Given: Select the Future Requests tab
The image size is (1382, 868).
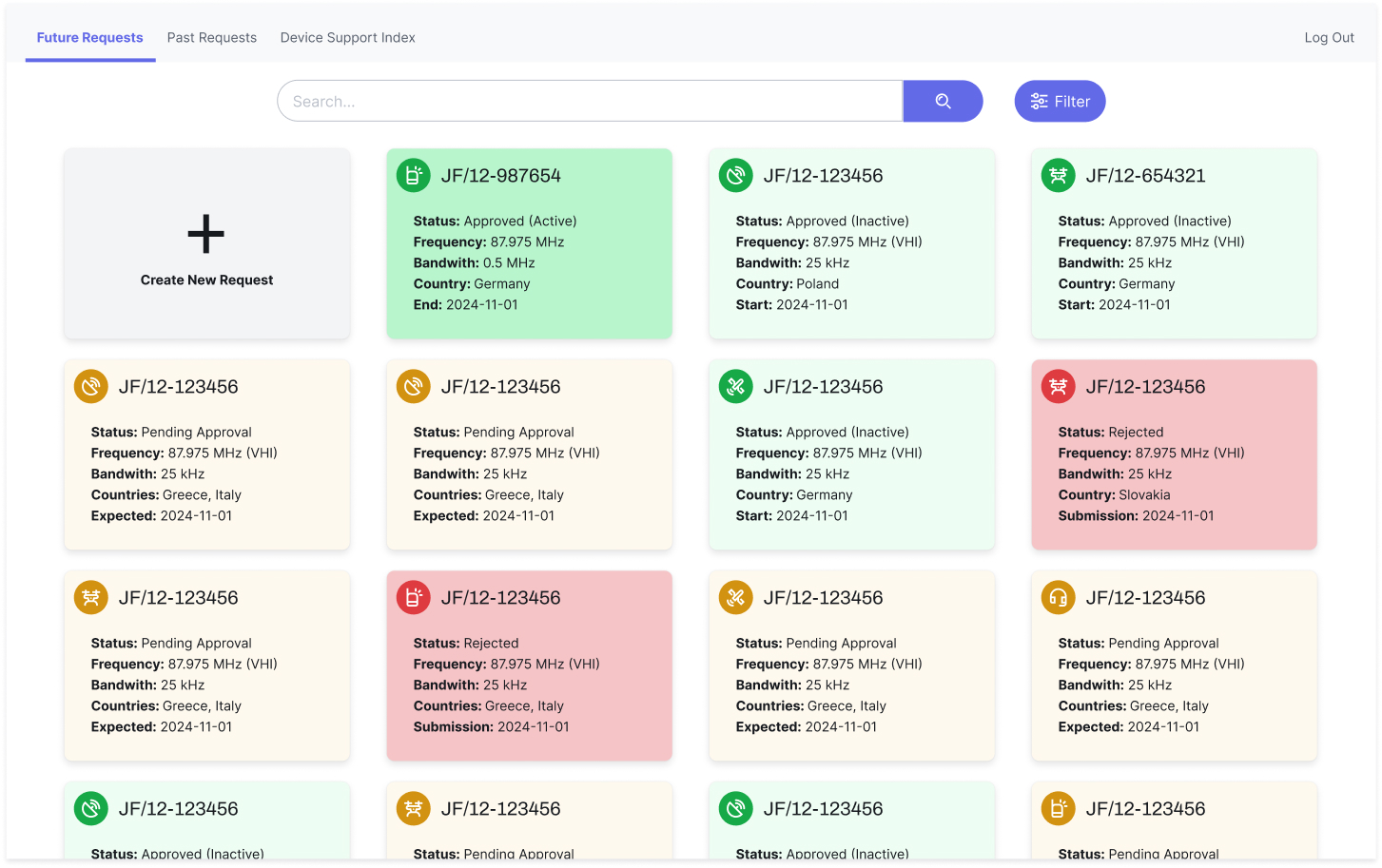Looking at the screenshot, I should tap(90, 38).
